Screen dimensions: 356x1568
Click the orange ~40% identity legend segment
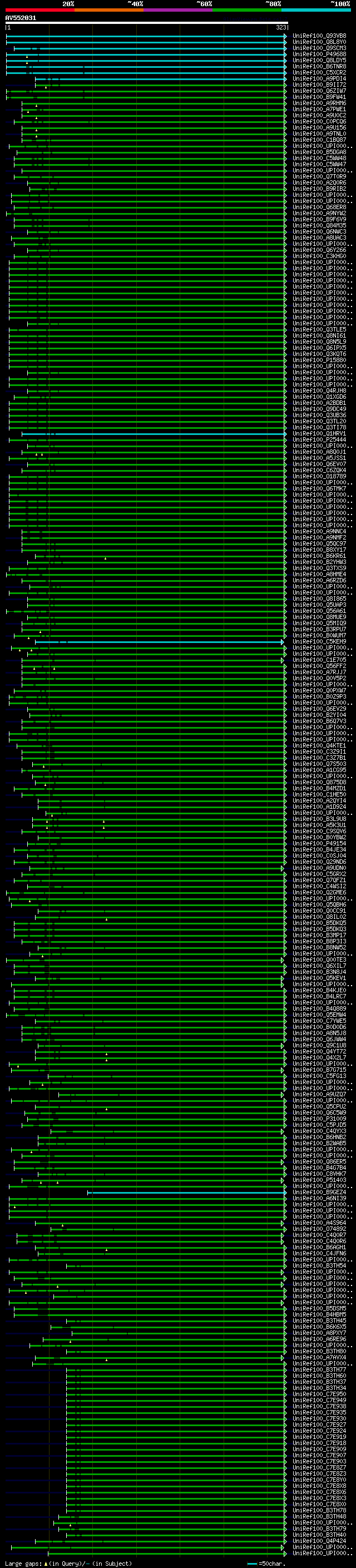tap(109, 10)
